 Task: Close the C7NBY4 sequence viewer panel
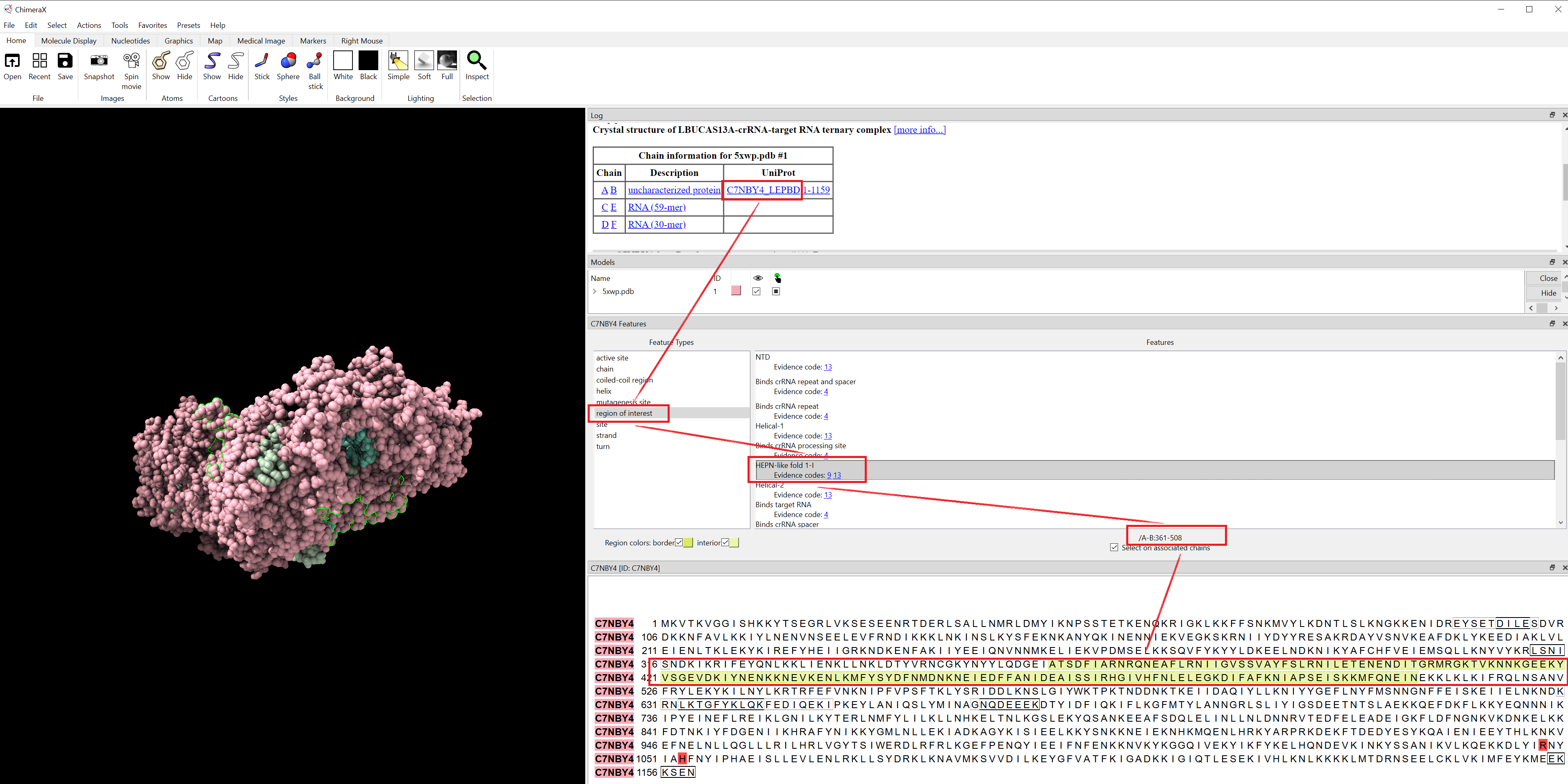click(x=1564, y=568)
